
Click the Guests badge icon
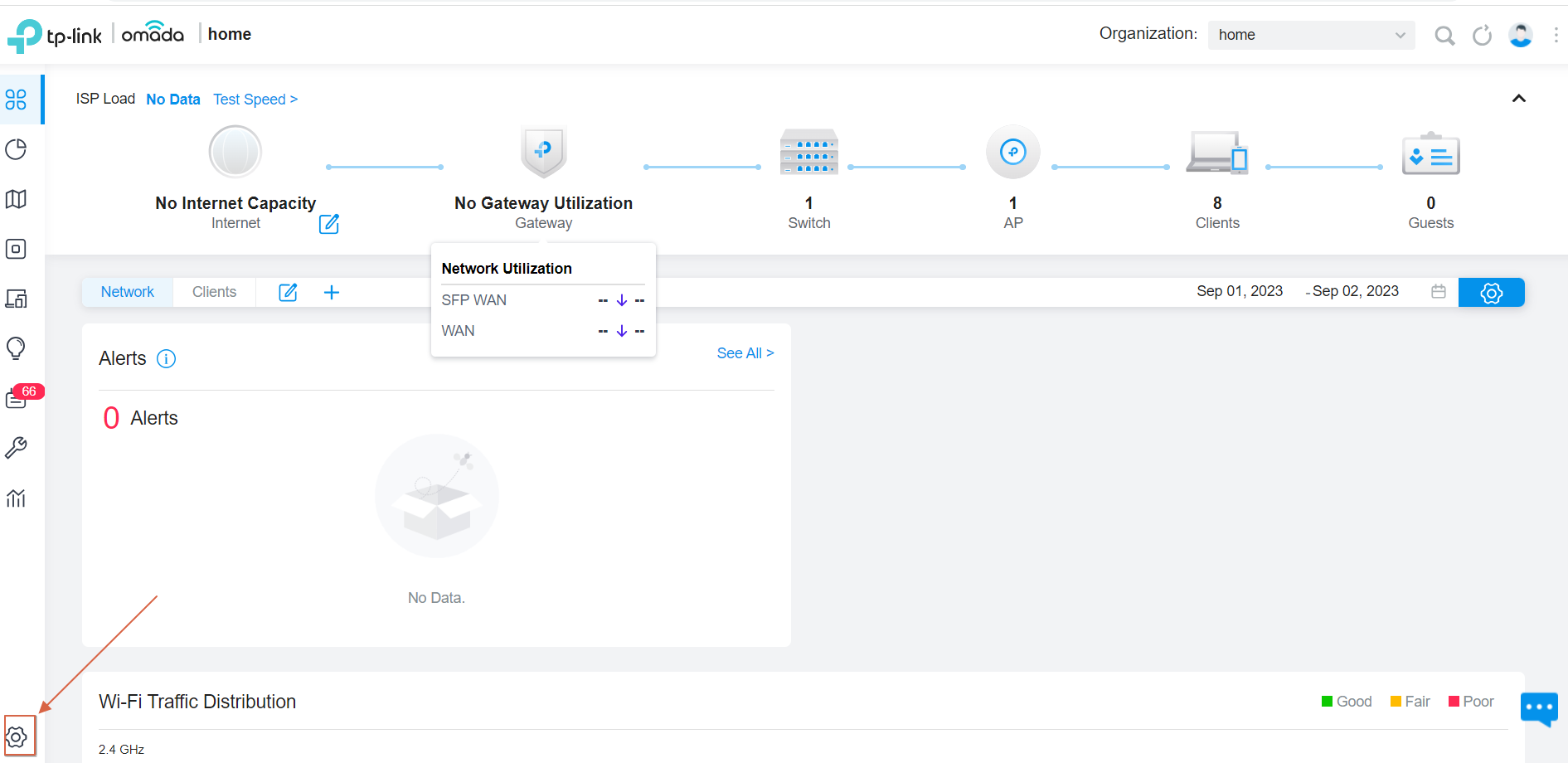[x=1431, y=153]
